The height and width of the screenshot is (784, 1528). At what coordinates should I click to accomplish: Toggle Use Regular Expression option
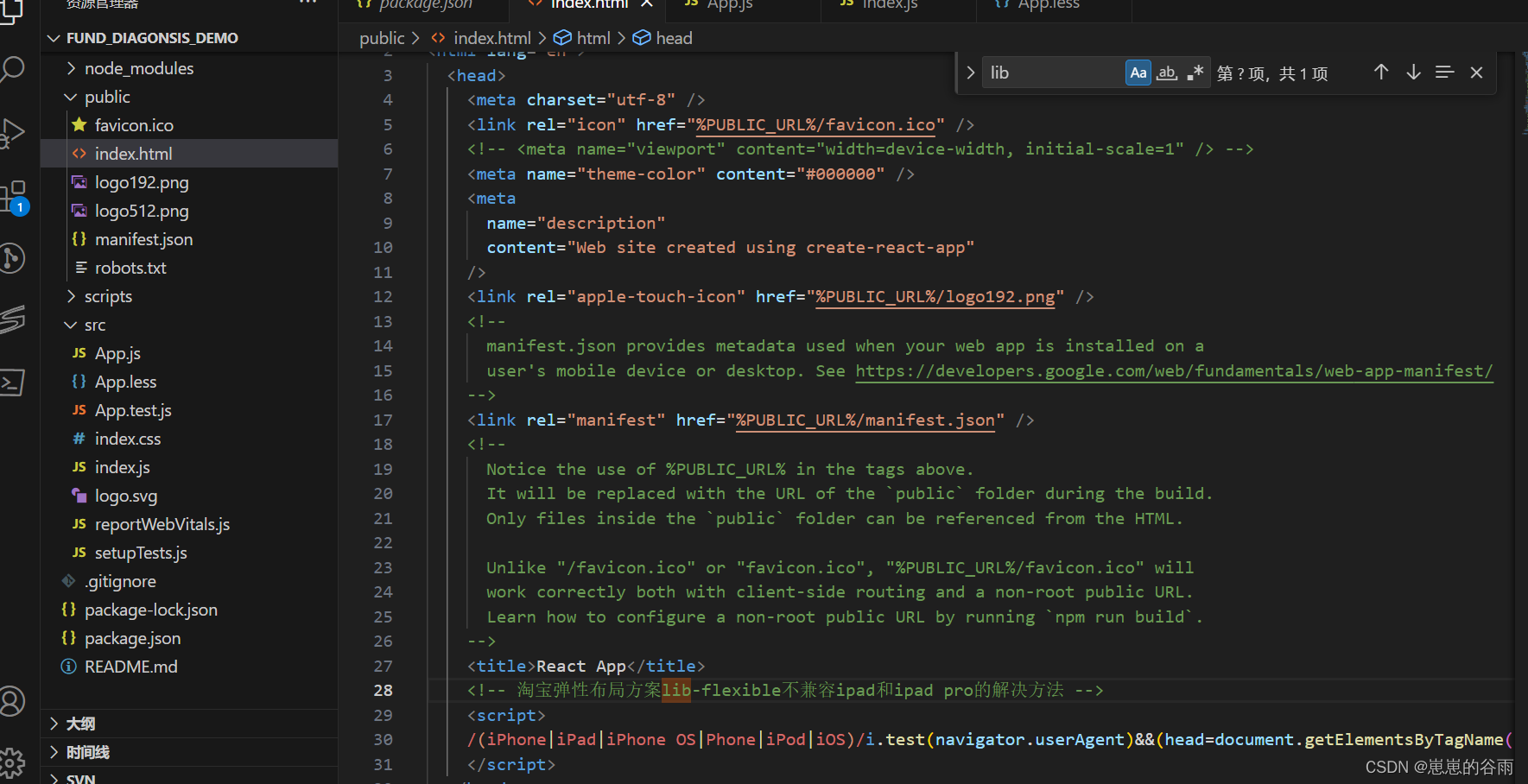point(1195,73)
